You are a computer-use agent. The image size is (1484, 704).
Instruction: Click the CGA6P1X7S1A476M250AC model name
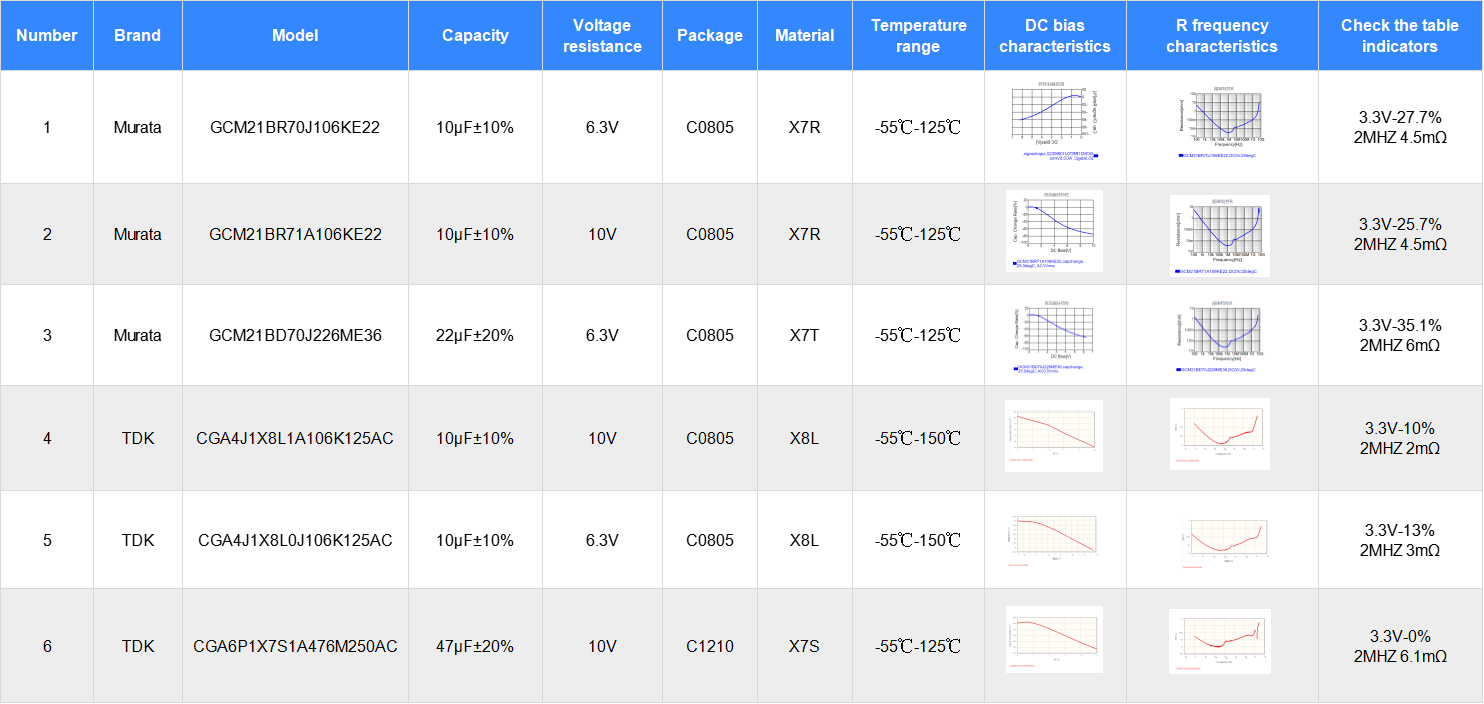tap(295, 647)
